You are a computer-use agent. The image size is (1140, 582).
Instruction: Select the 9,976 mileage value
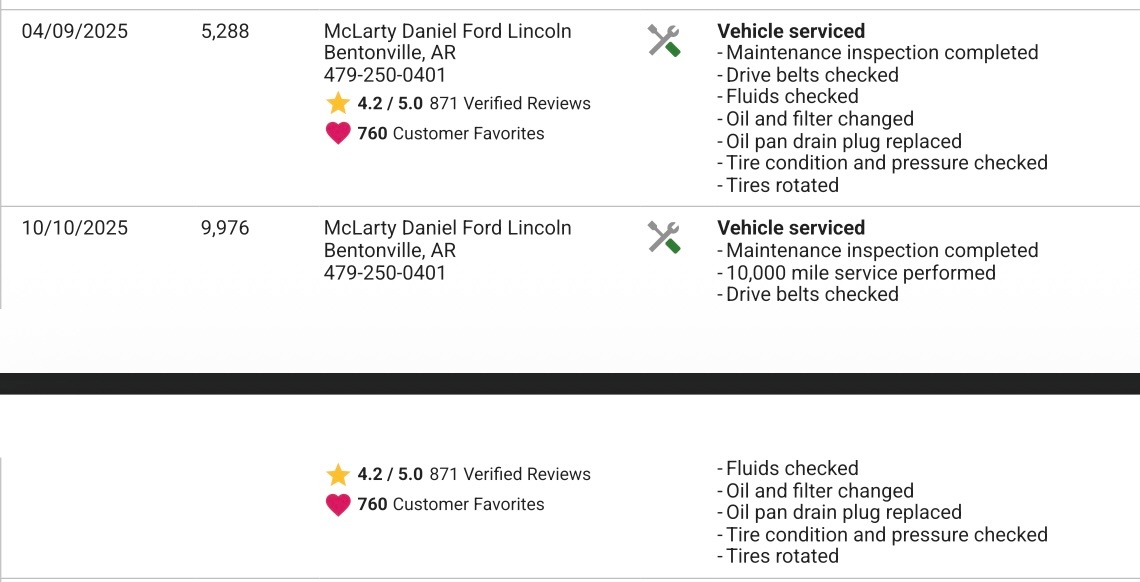coord(225,228)
